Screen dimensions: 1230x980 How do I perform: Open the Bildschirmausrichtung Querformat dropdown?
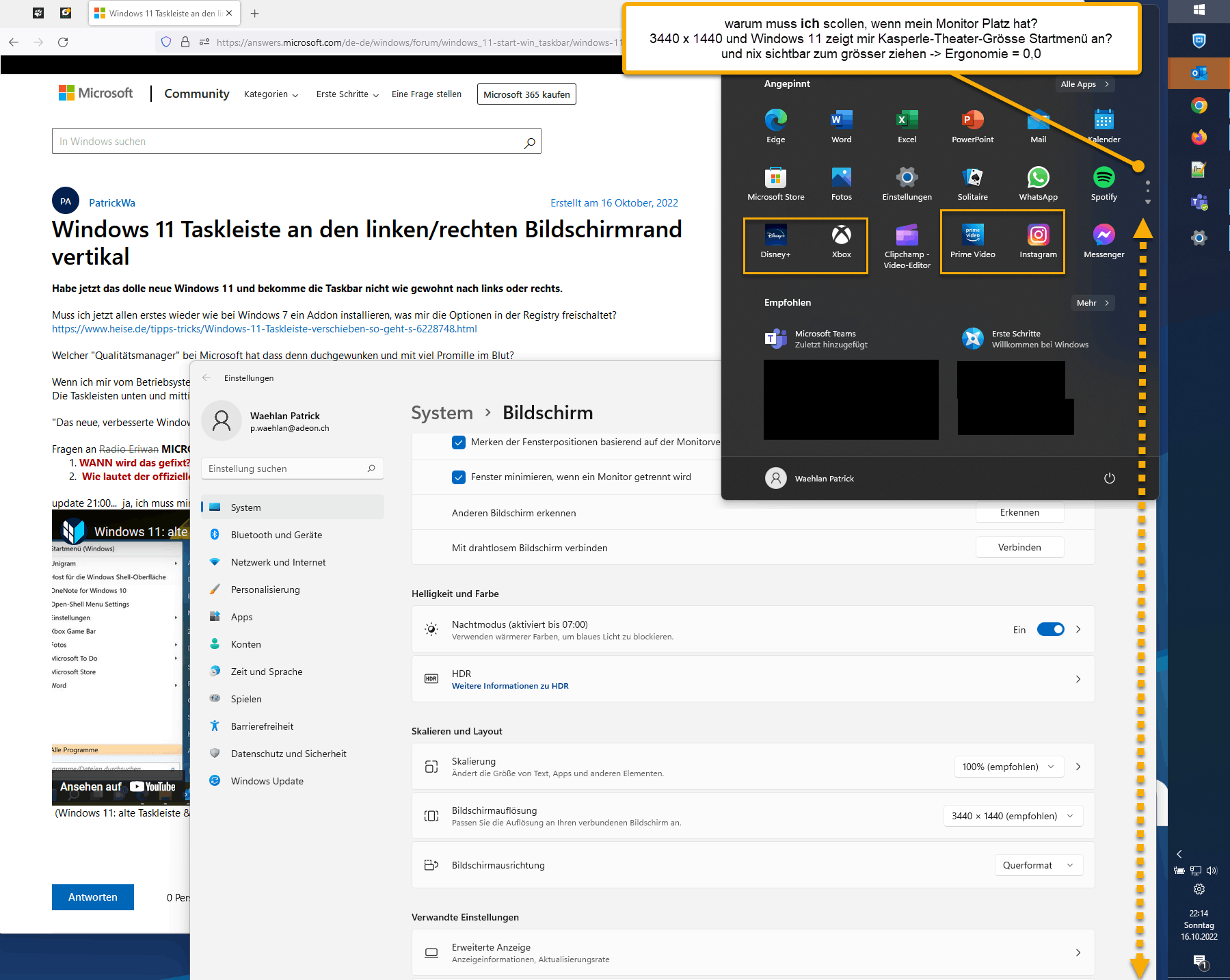coord(1039,865)
